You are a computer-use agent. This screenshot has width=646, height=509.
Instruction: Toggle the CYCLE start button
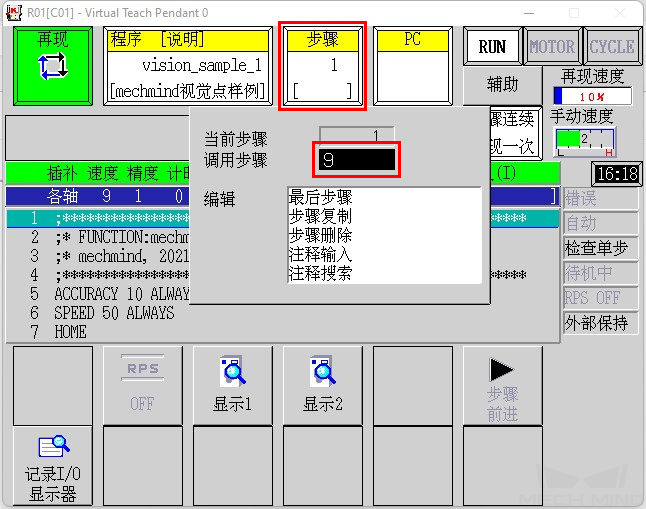(612, 46)
